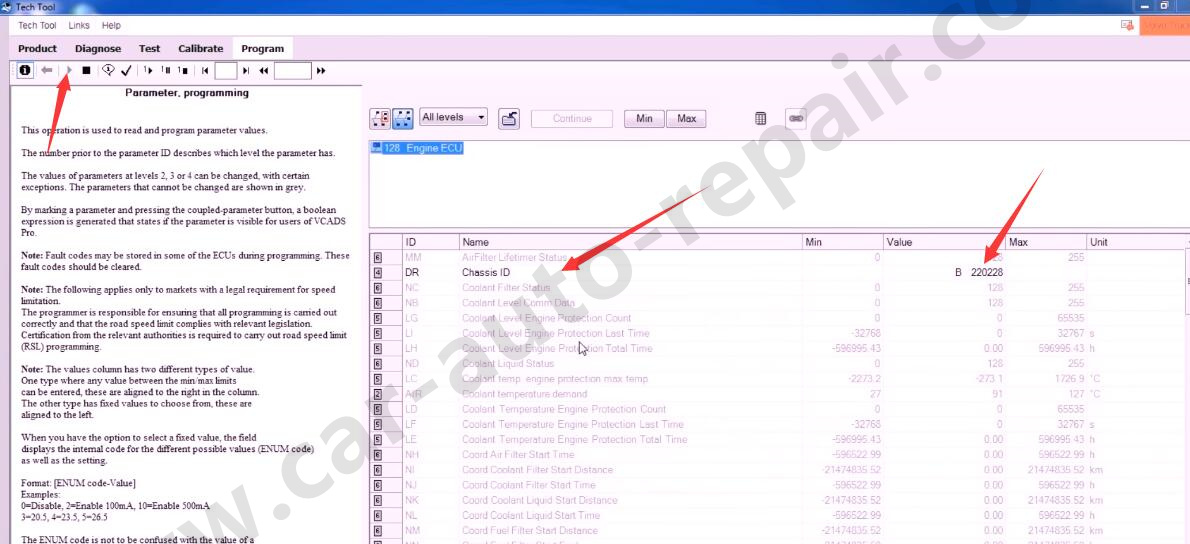Toggle the red-marked tree view button
This screenshot has height=544, width=1190.
click(x=380, y=118)
